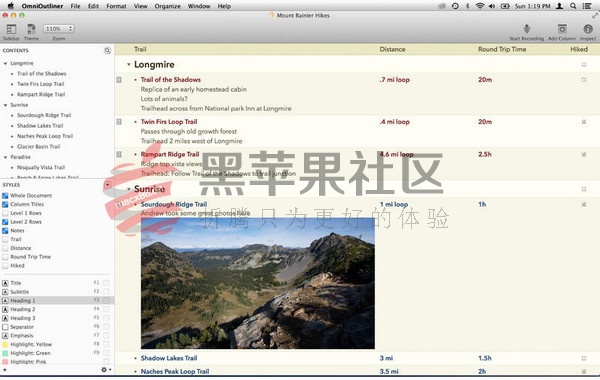Image resolution: width=600 pixels, height=380 pixels.
Task: Open the Organize menu
Action: pos(167,6)
